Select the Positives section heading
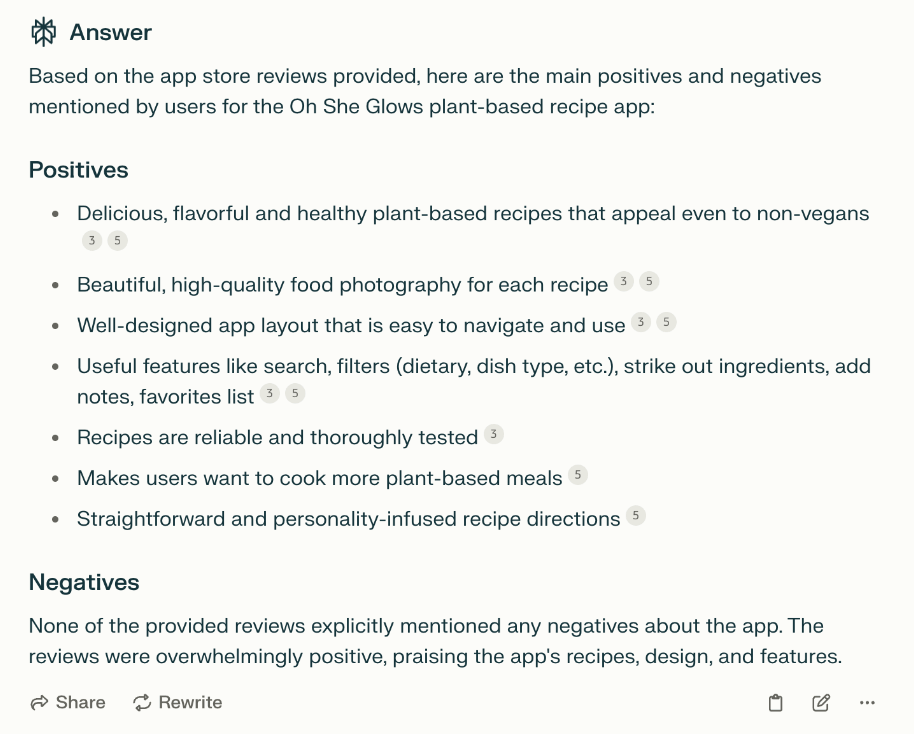Viewport: 914px width, 734px height. click(78, 170)
